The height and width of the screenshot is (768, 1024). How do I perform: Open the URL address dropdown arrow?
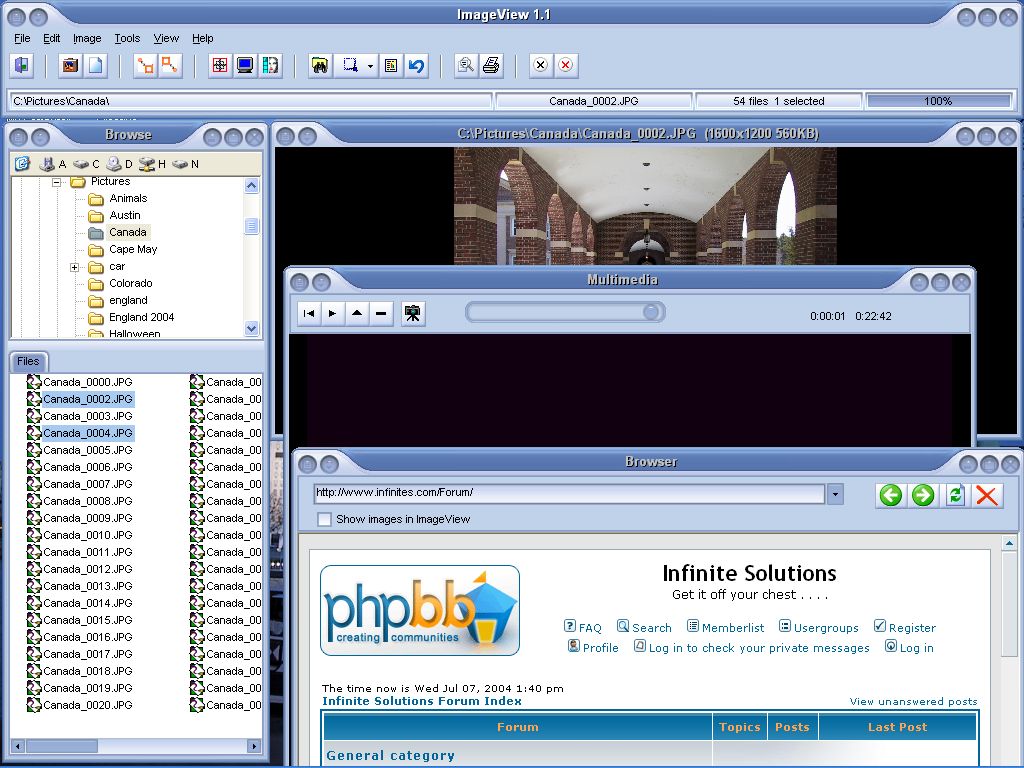[x=835, y=494]
